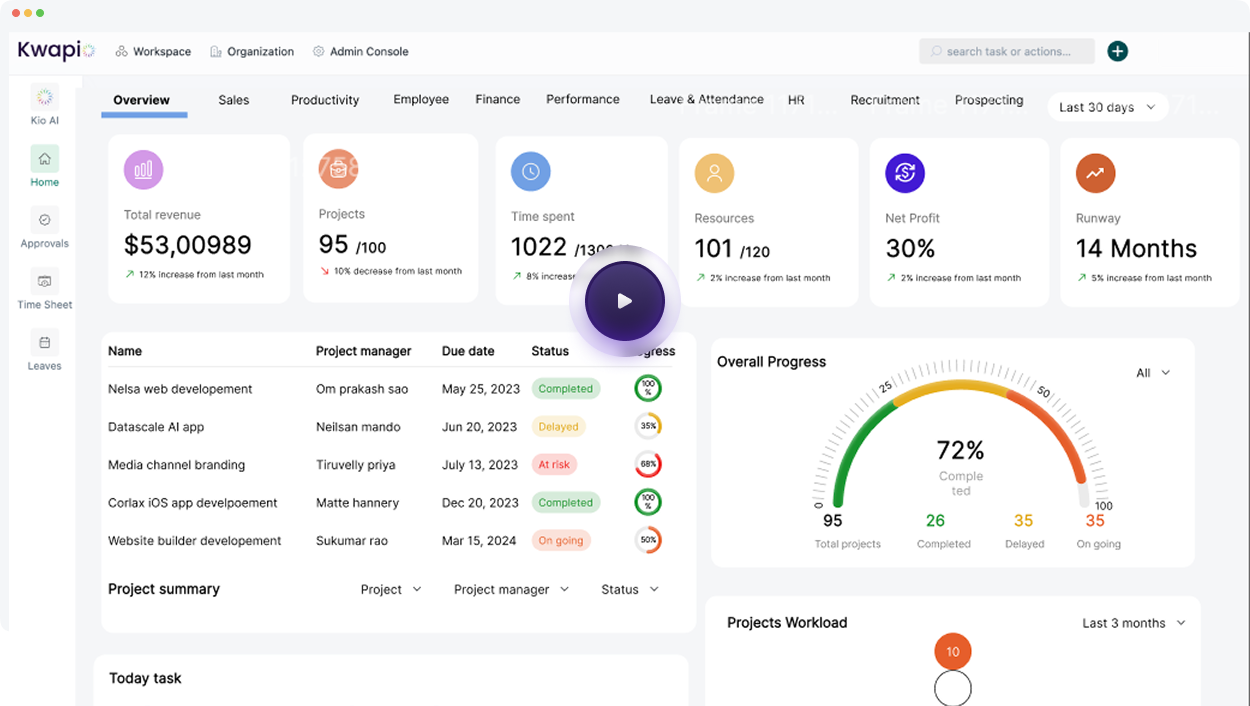Click the 50% progress ring for Website builder
Image resolution: width=1250 pixels, height=706 pixels.
tap(648, 540)
